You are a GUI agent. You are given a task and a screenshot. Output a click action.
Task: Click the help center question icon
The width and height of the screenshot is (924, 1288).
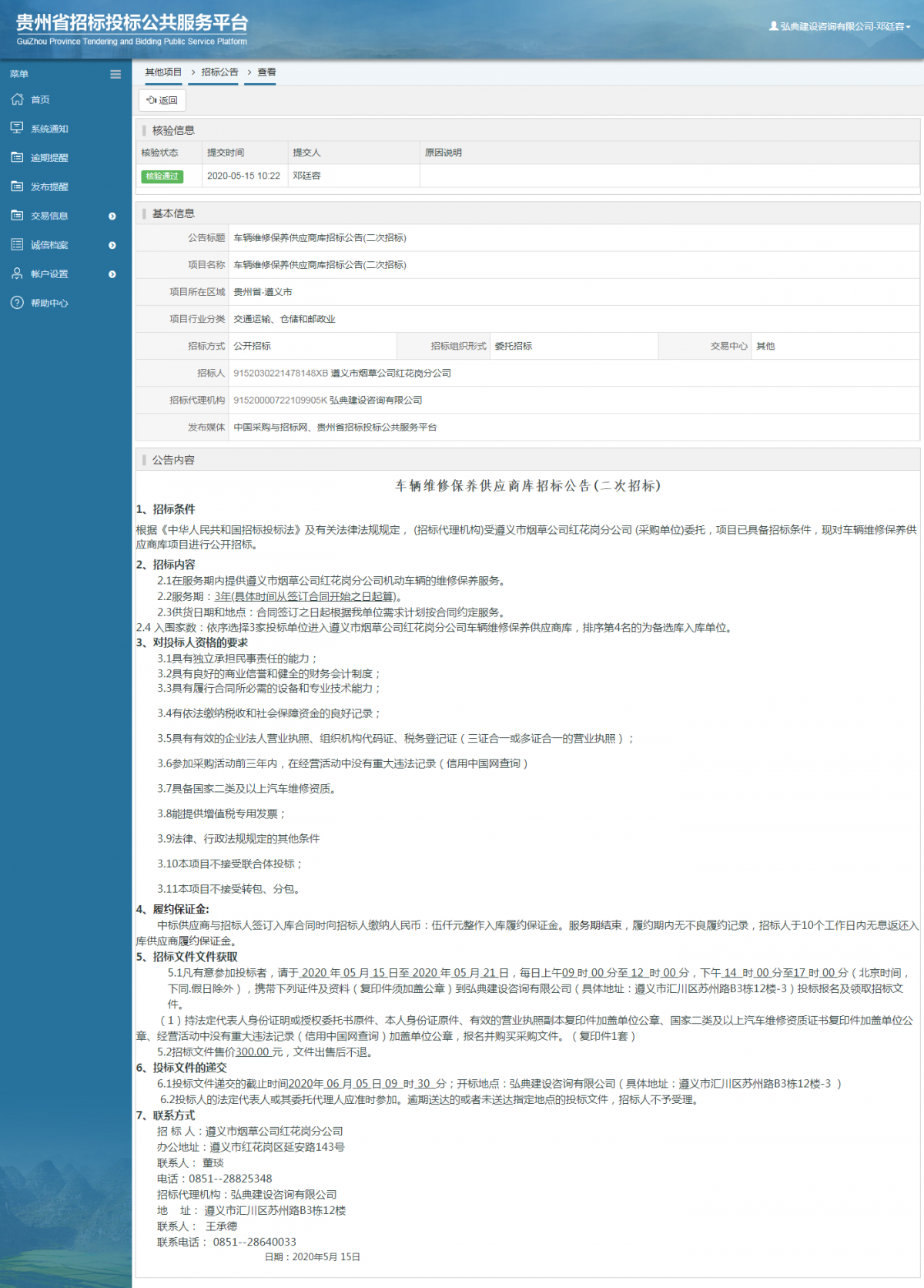[17, 303]
